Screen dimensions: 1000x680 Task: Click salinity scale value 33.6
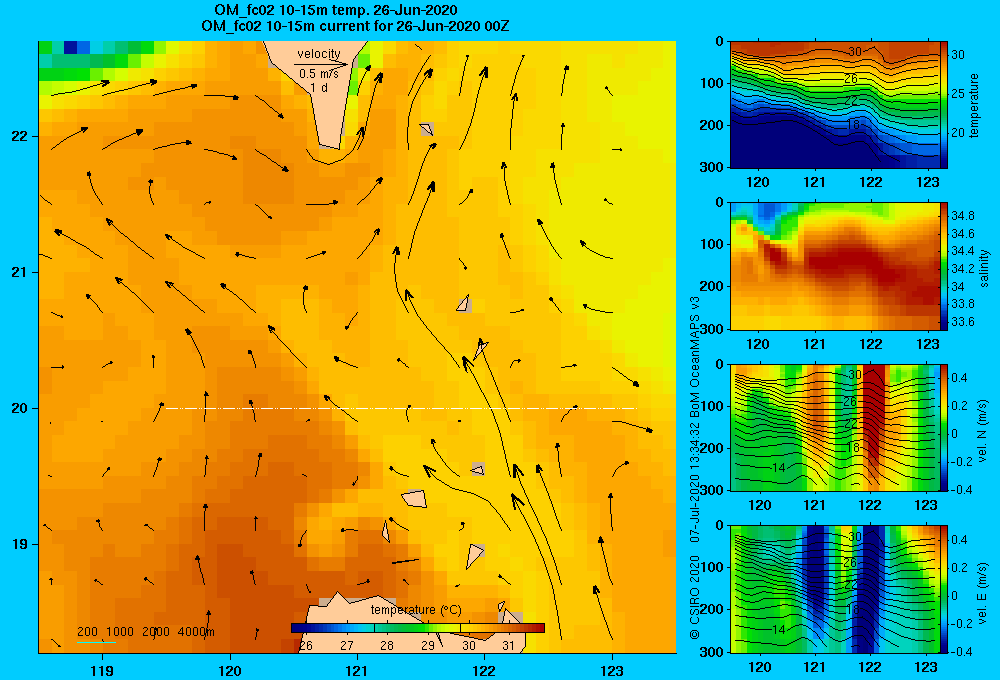point(962,322)
